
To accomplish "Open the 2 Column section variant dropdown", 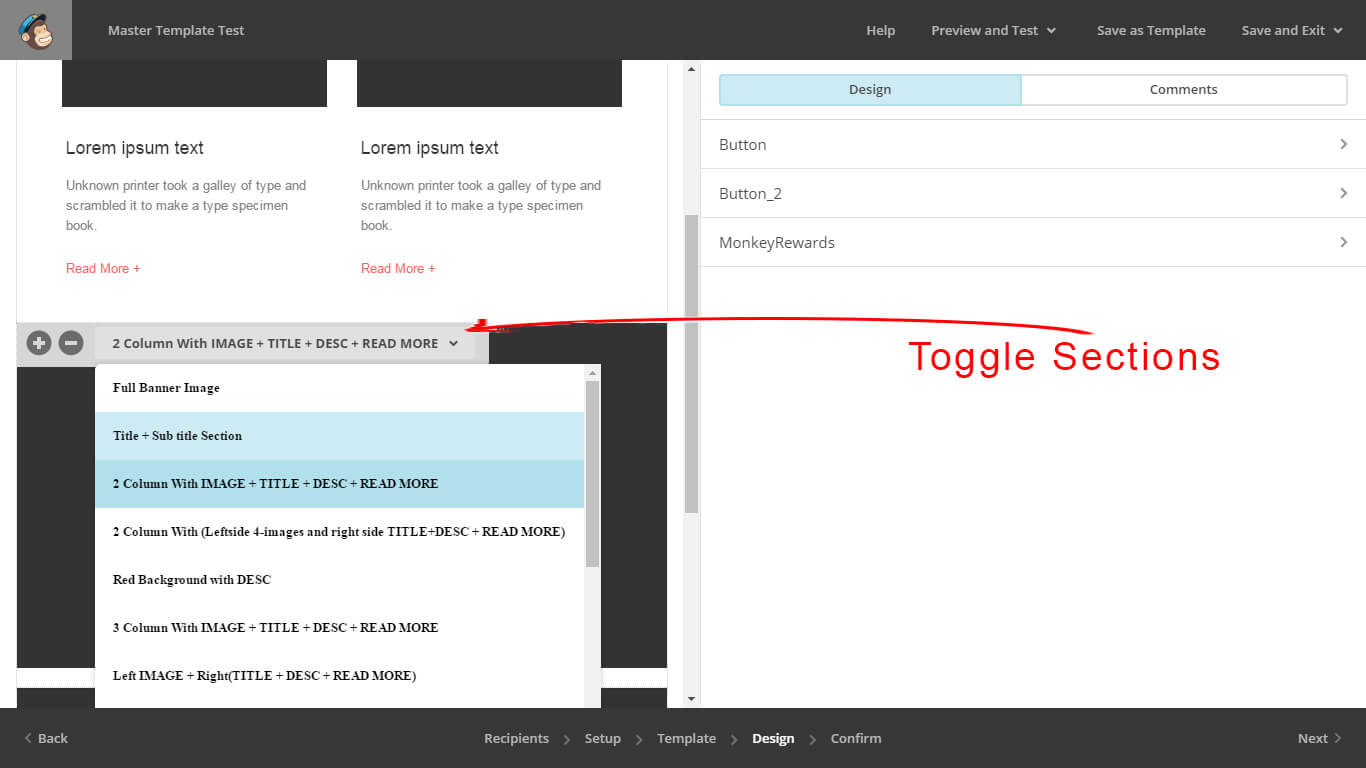I will pyautogui.click(x=285, y=343).
